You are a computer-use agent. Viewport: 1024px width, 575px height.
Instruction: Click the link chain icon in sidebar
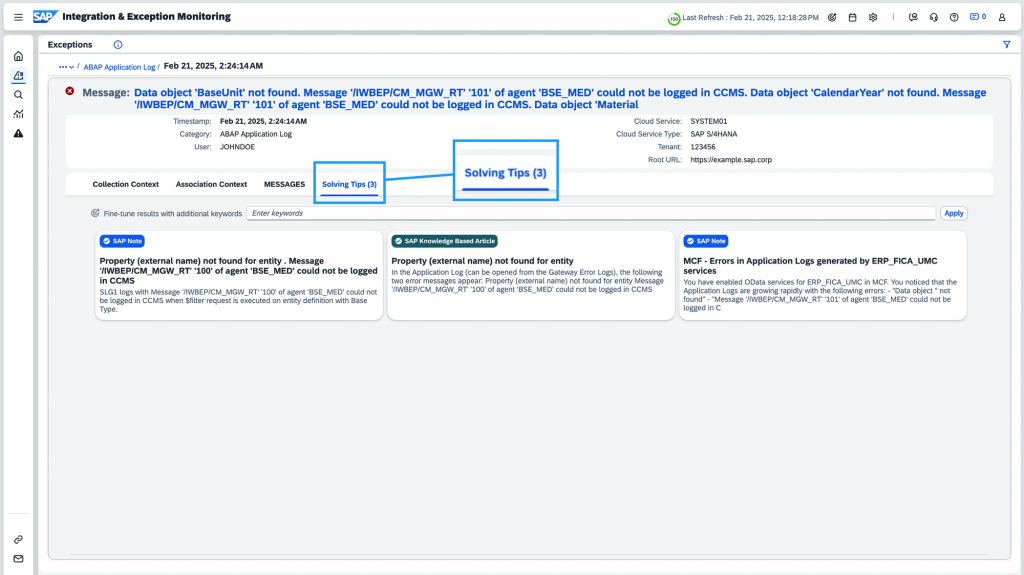18,540
